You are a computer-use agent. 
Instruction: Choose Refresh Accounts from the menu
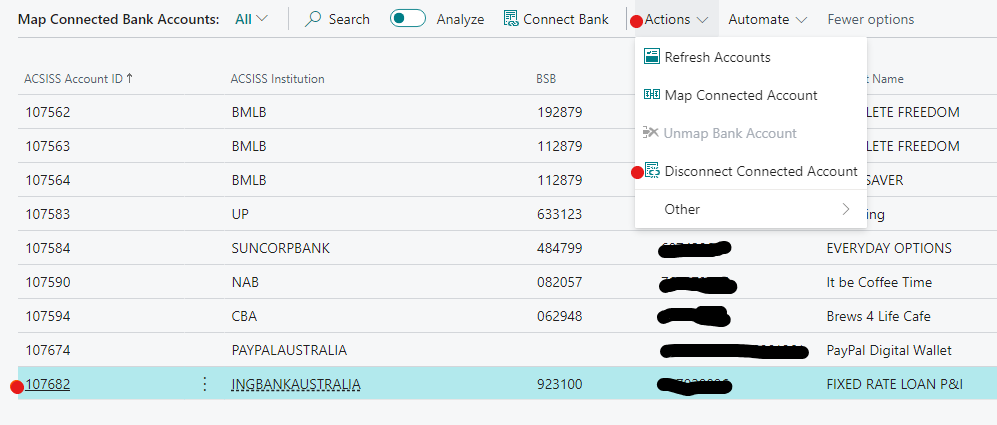pos(717,57)
